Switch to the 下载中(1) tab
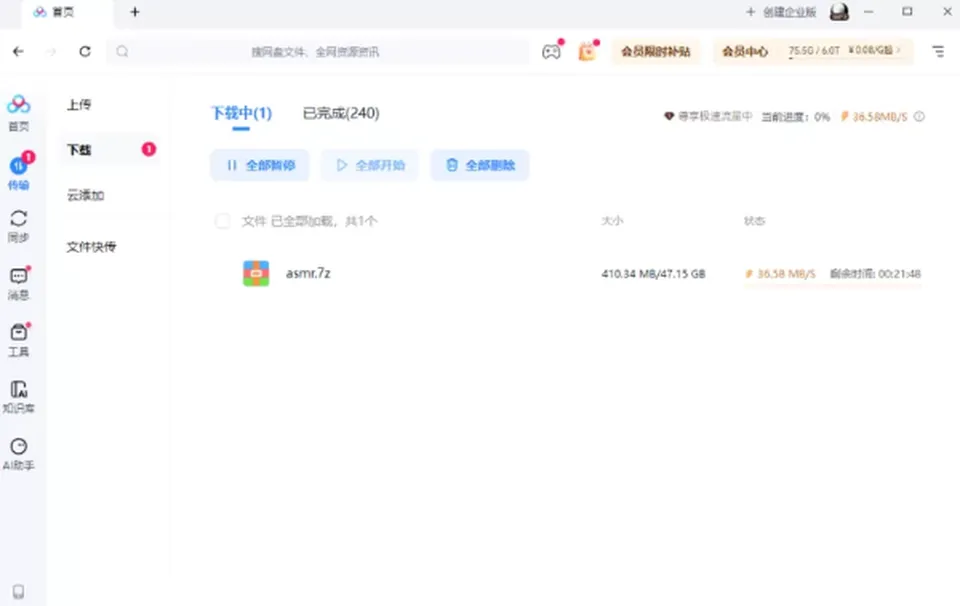The width and height of the screenshot is (960, 606). [241, 113]
